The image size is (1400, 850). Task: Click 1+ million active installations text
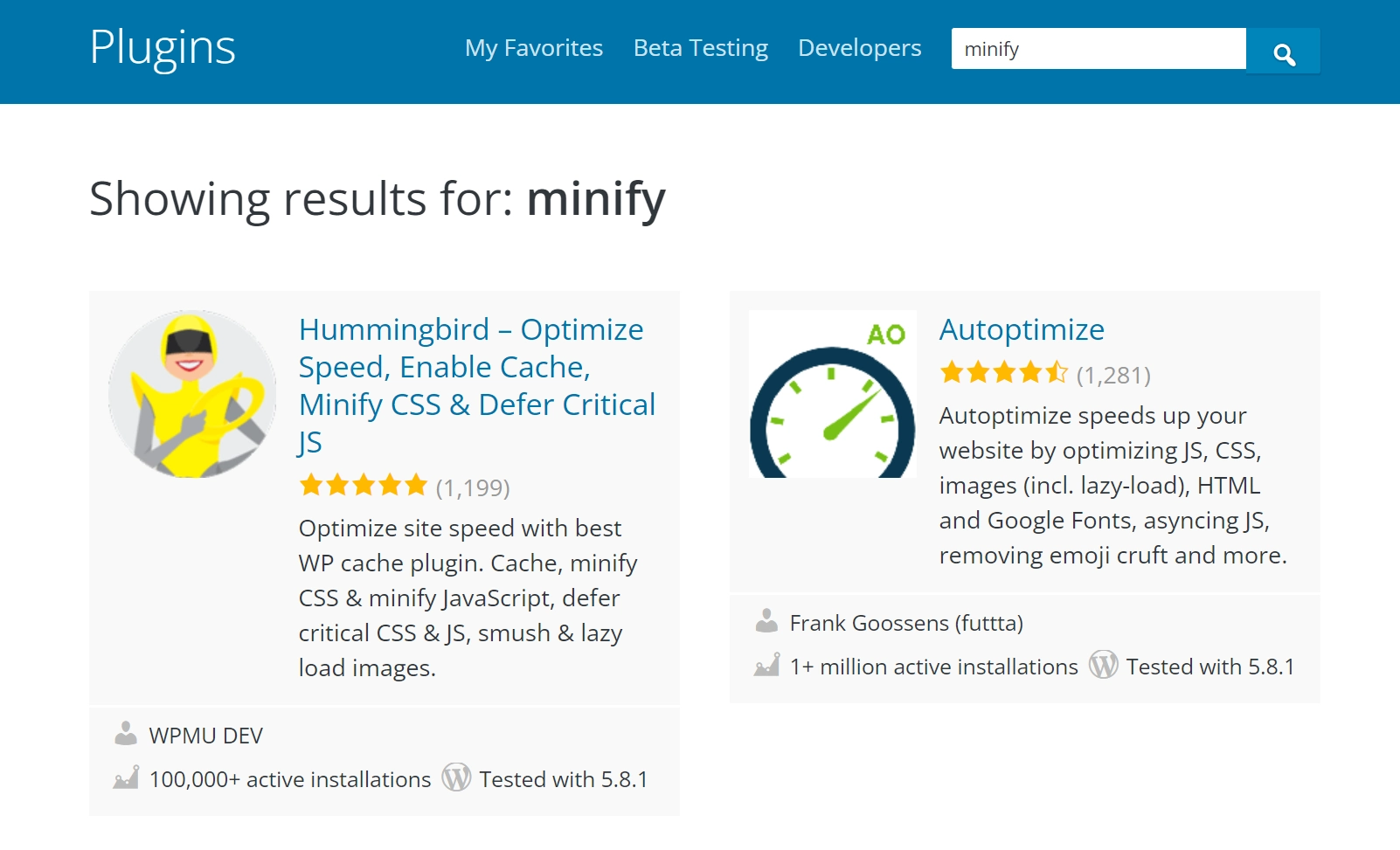point(934,667)
